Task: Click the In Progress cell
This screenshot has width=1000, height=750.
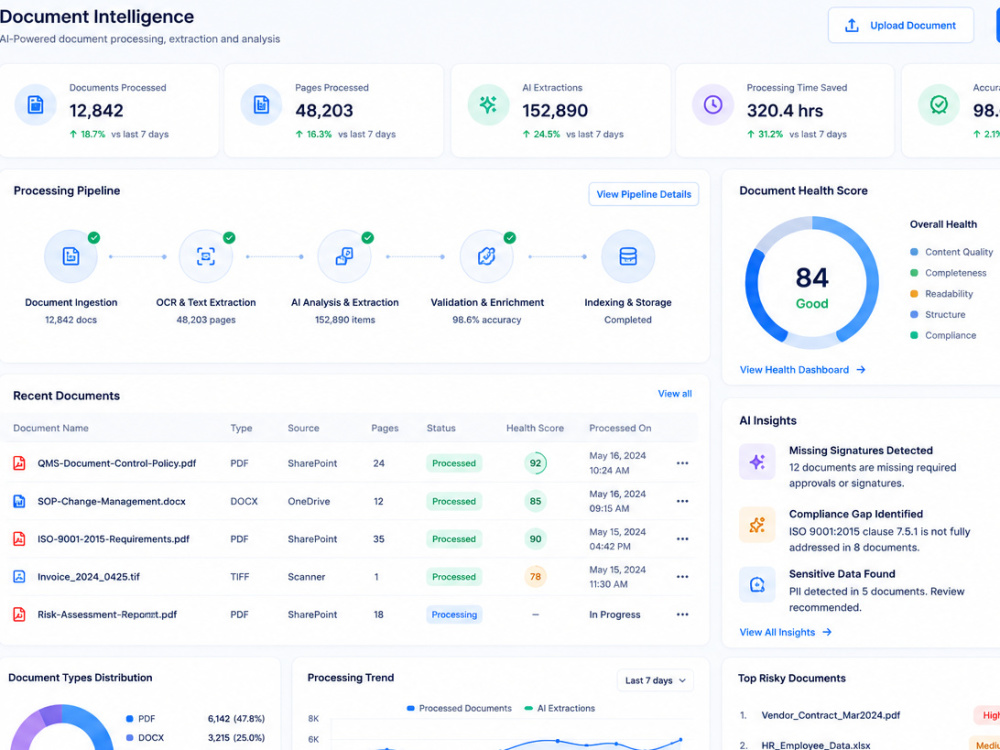Action: coord(615,615)
